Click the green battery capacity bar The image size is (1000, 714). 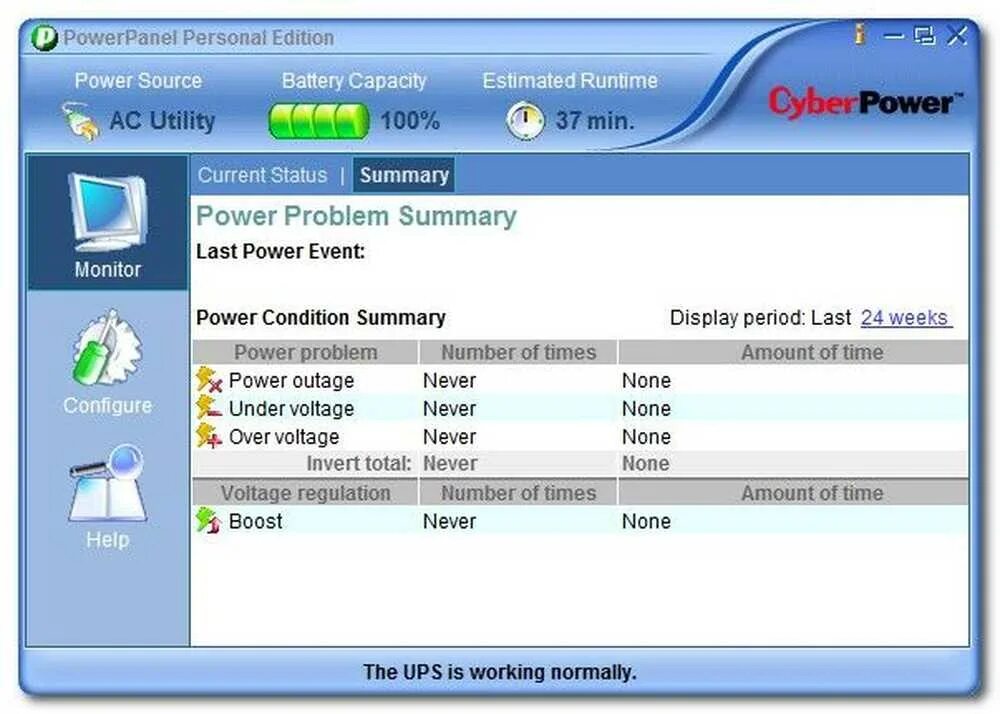click(319, 121)
